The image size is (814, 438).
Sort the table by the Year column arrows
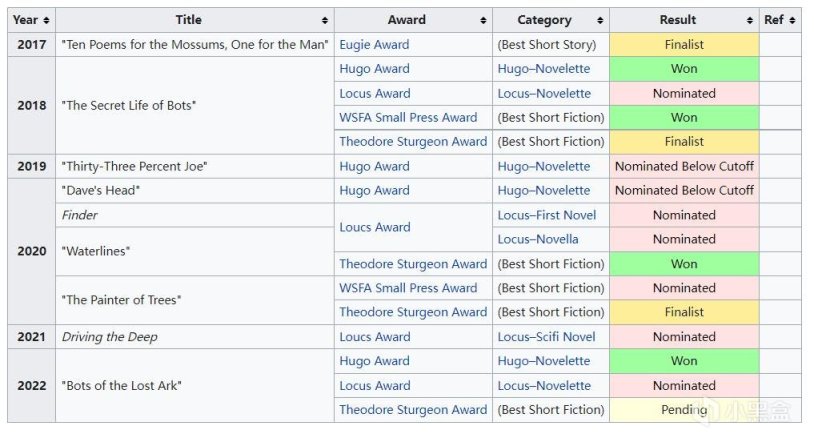(46, 20)
